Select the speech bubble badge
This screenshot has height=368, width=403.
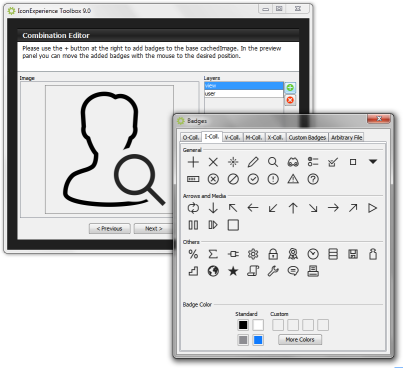point(293,271)
